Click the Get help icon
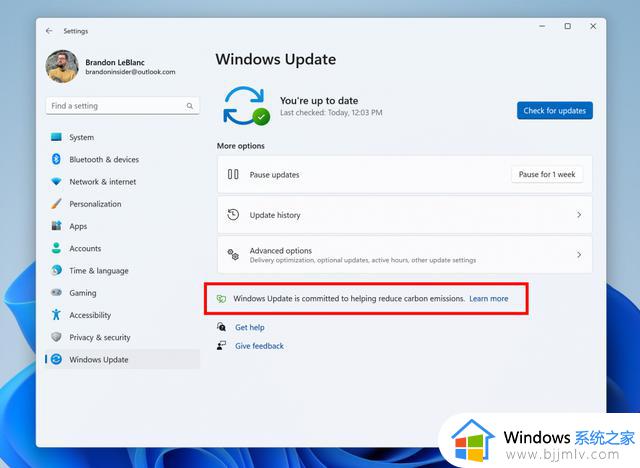 click(x=221, y=327)
